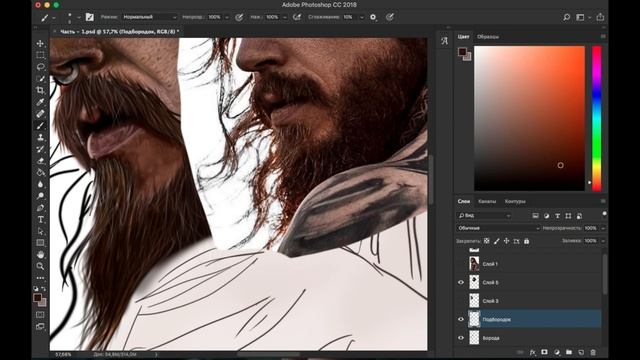Viewport: 640px width, 360px height.
Task: Select the Brush tool in the toolbox
Action: [40, 126]
